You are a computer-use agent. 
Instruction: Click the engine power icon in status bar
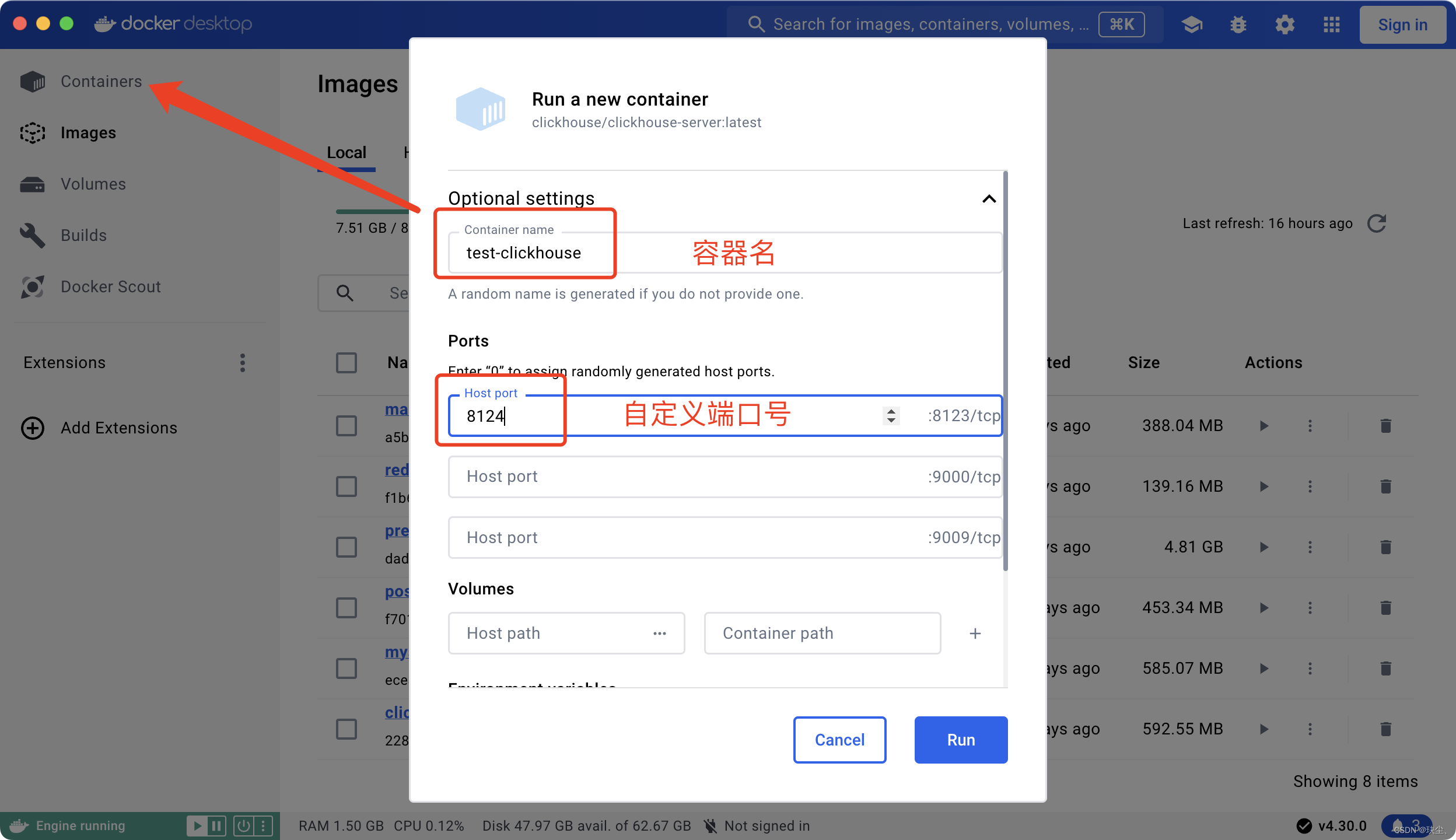click(x=244, y=826)
